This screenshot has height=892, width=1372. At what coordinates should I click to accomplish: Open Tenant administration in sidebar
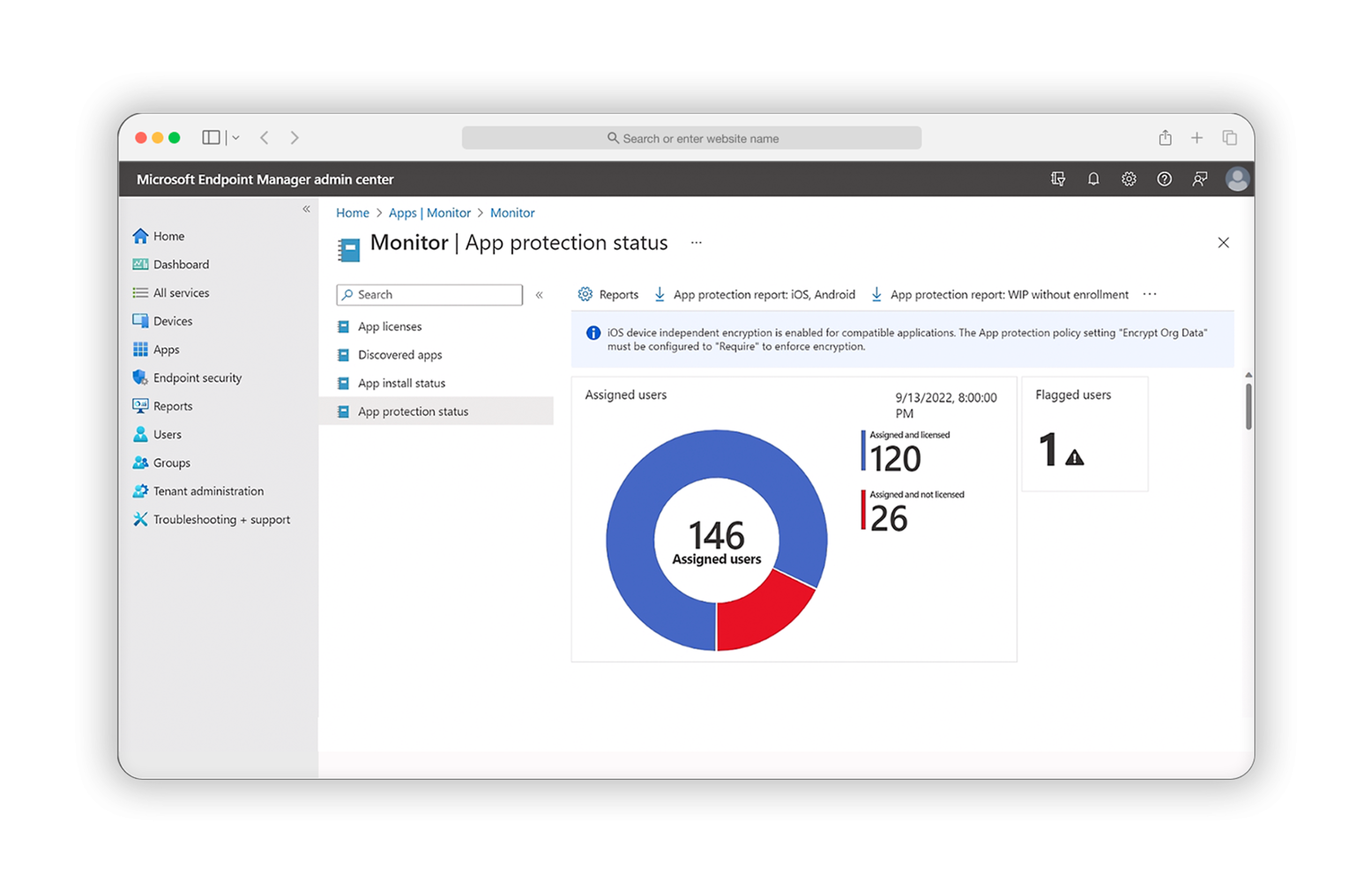[x=208, y=491]
